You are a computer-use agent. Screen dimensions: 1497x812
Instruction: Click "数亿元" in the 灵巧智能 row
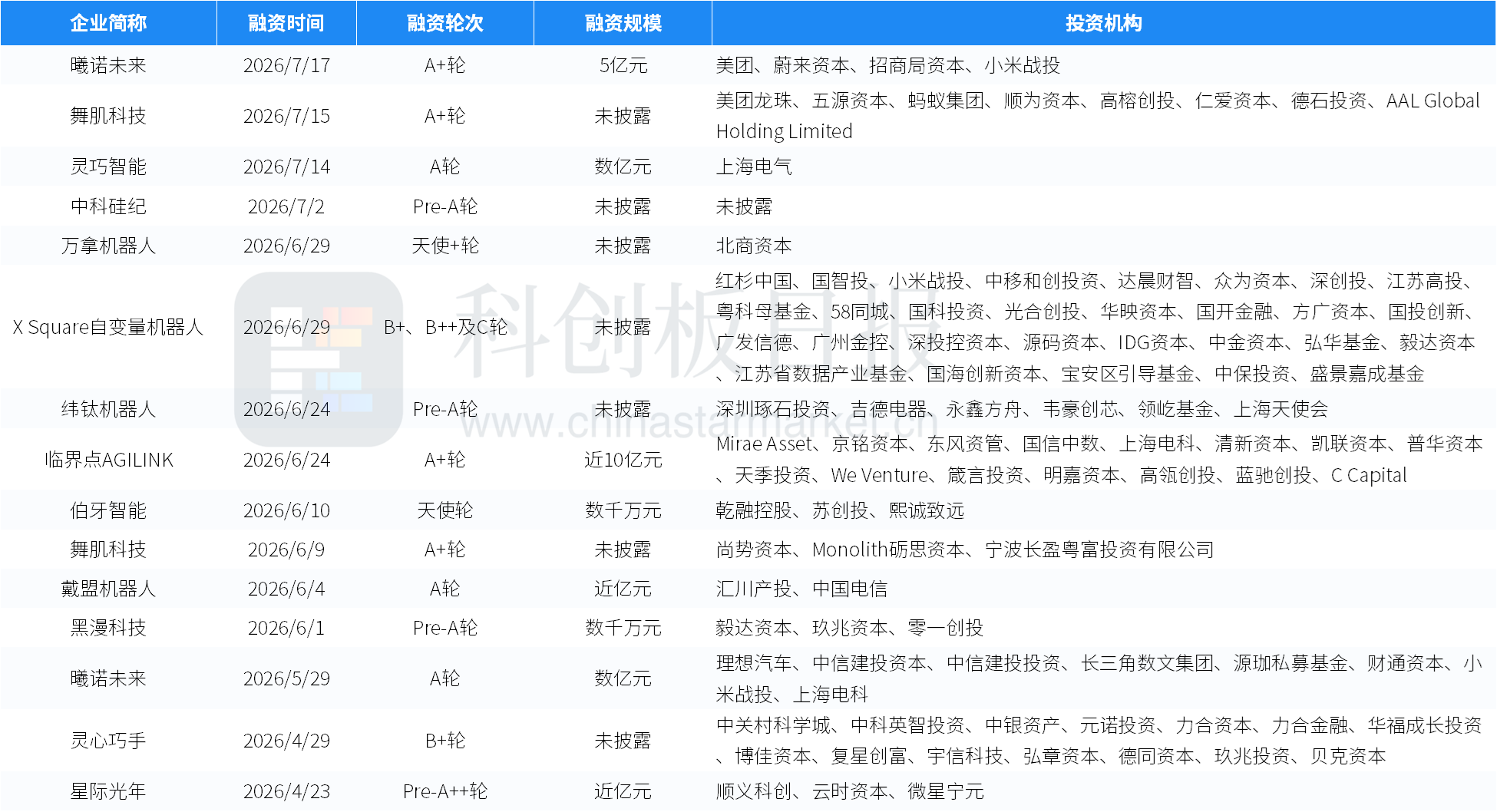point(623,167)
